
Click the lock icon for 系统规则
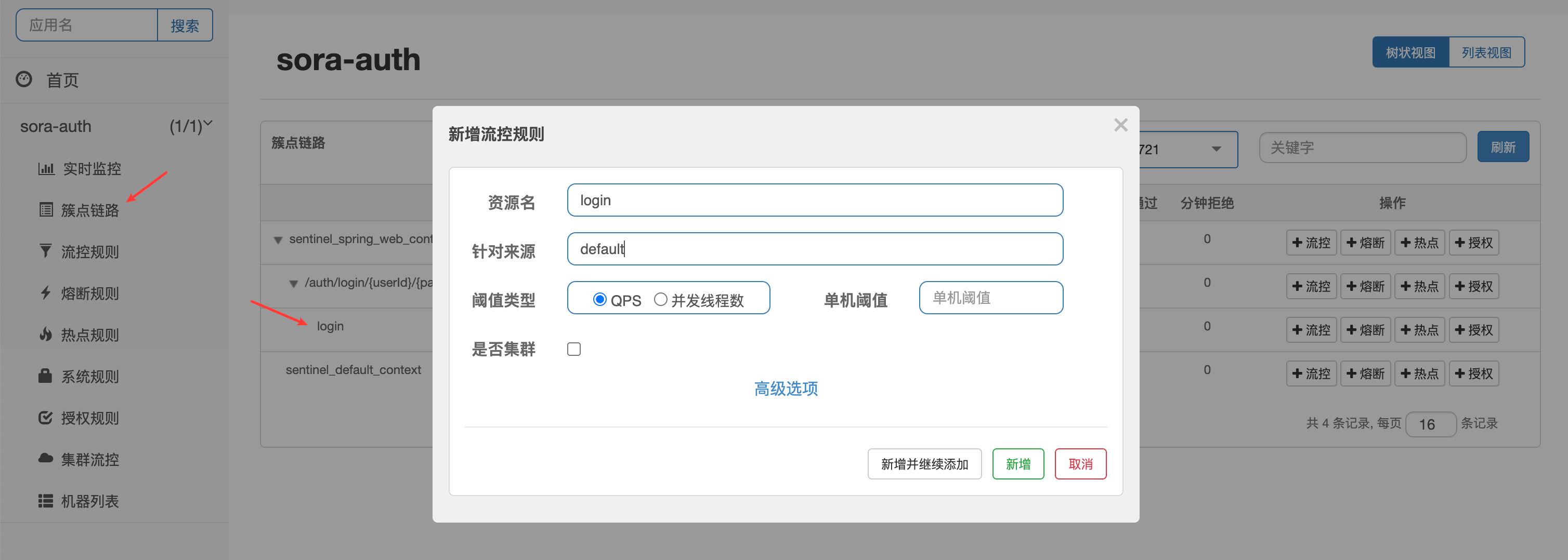45,376
